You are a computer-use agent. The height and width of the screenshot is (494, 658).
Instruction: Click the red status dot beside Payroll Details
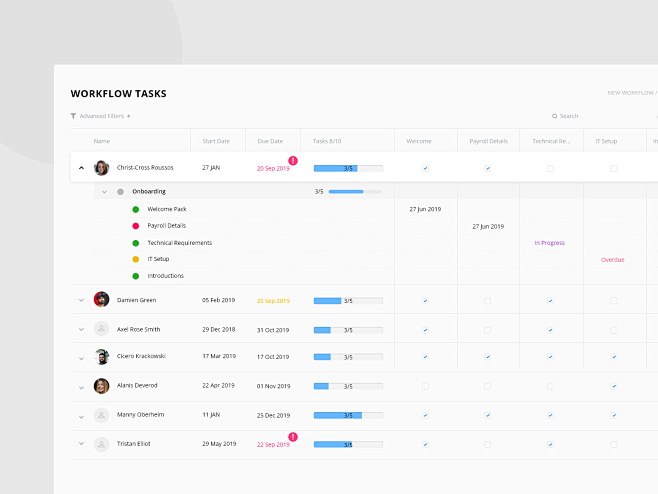point(136,226)
